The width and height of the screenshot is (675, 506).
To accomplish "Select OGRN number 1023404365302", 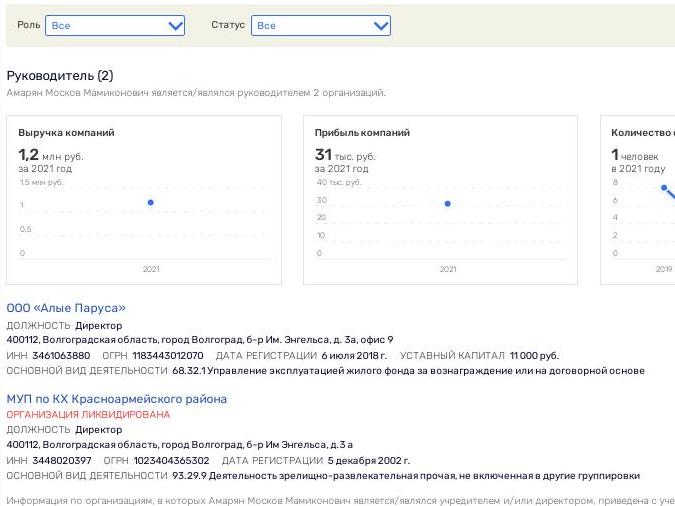I will (x=171, y=461).
